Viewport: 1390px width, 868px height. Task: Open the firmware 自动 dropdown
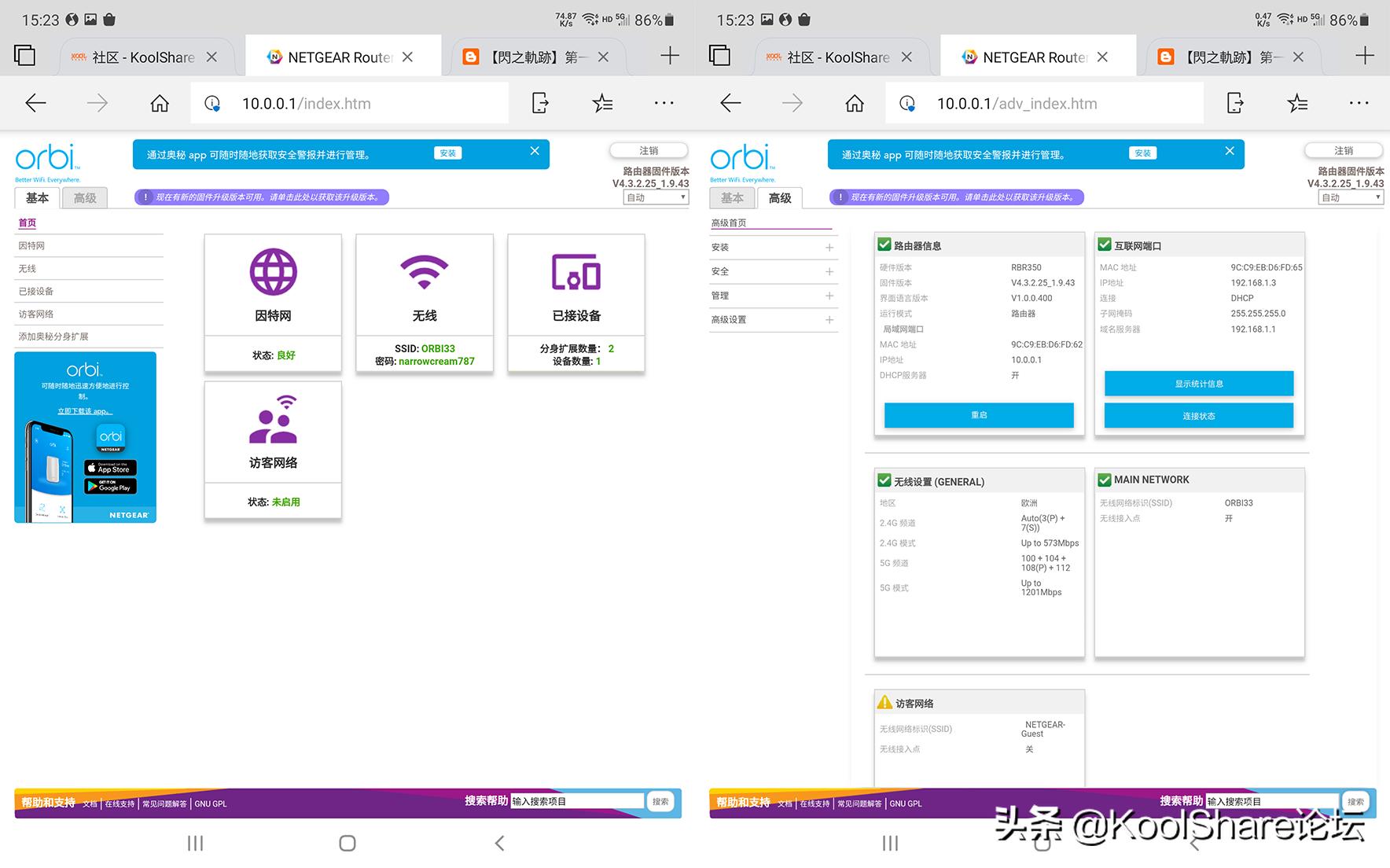click(x=654, y=197)
